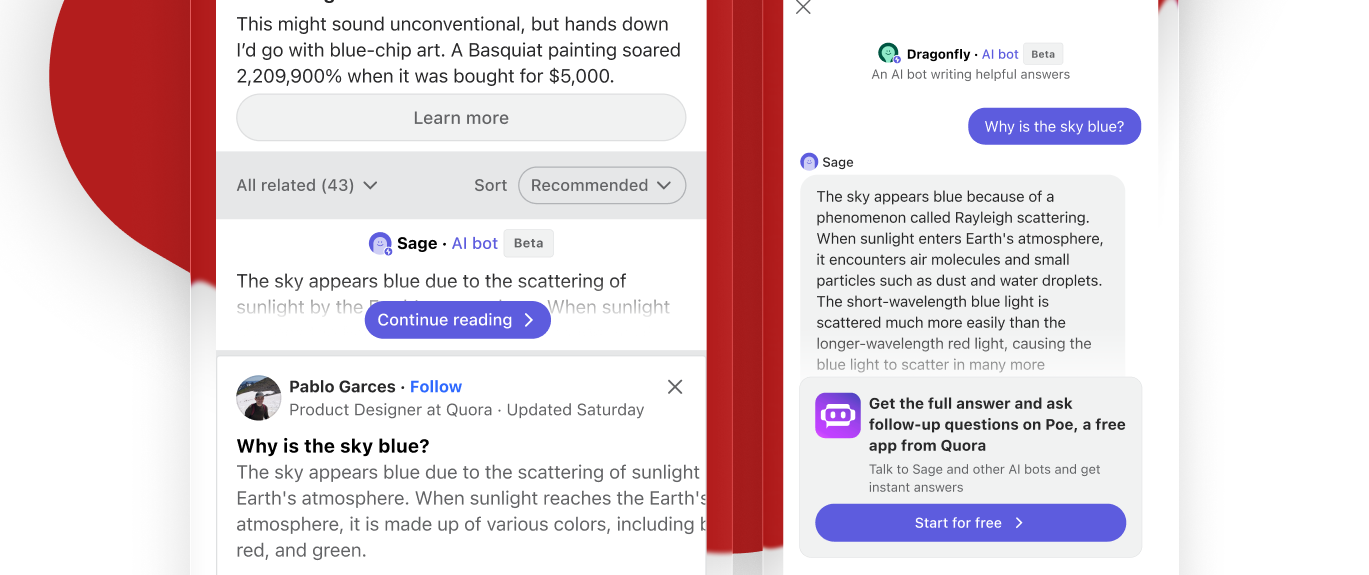Click the Start for free button

(970, 523)
